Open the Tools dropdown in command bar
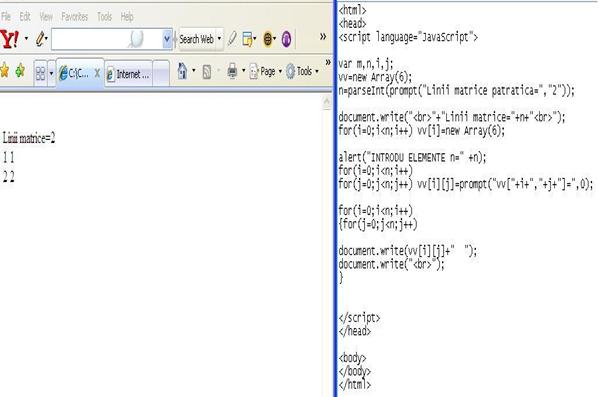Viewport: 599px width, 397px height. [317, 71]
